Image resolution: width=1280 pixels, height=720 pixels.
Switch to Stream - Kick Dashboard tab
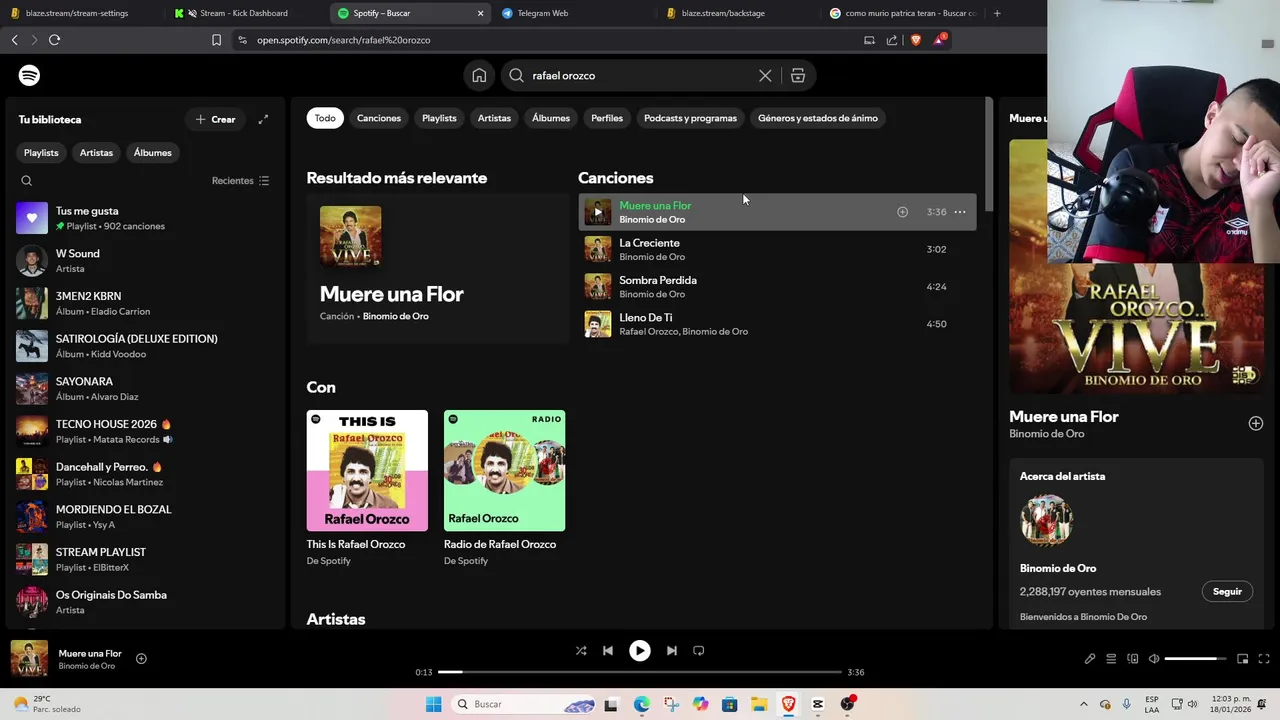click(x=246, y=13)
